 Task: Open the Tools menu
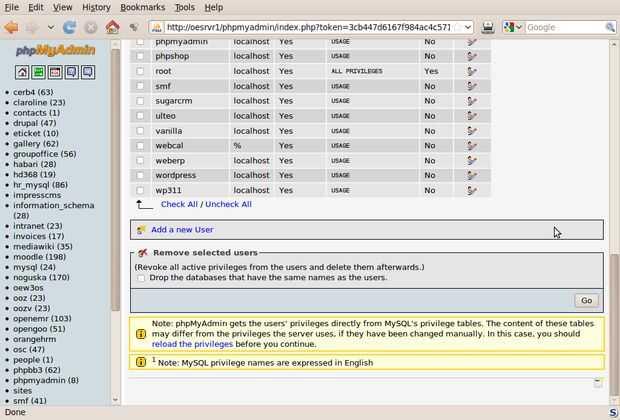(x=185, y=8)
